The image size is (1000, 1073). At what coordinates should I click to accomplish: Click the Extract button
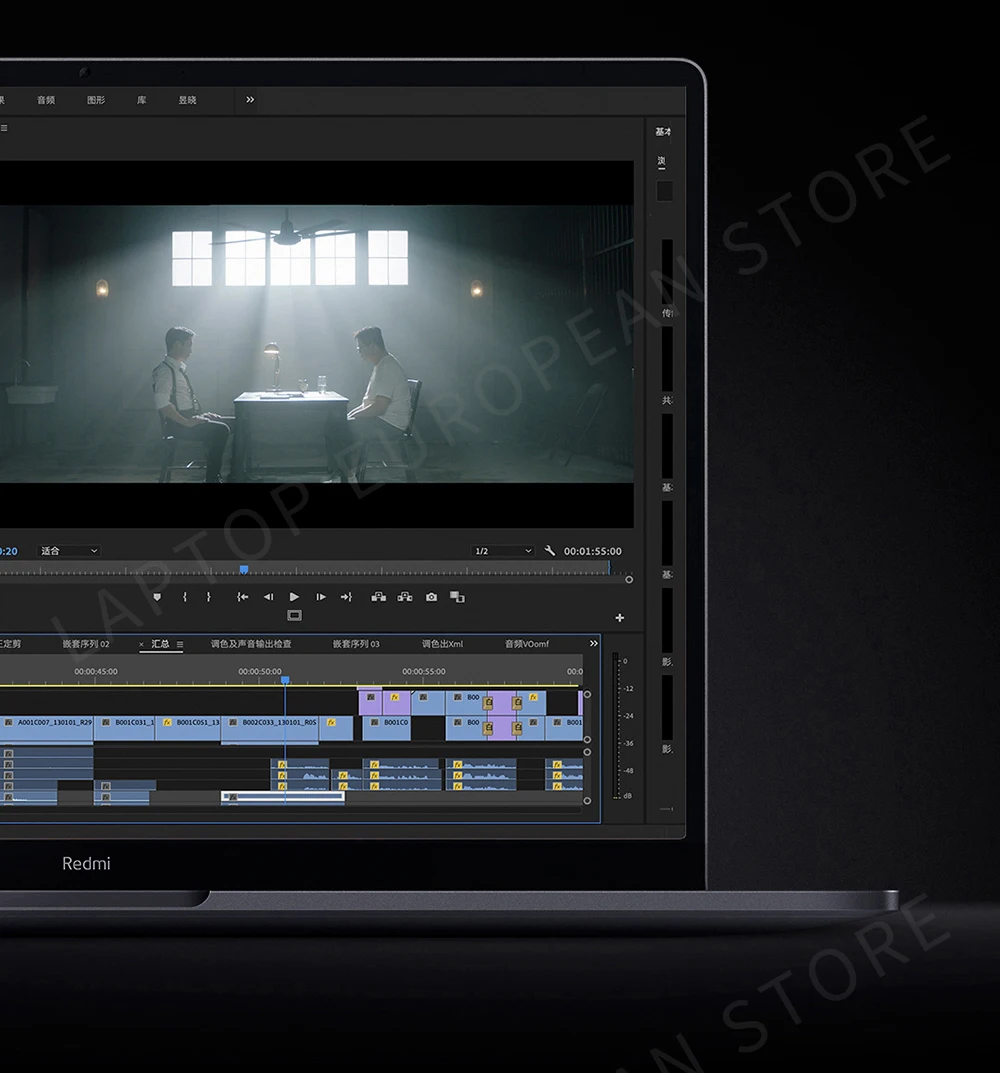tap(405, 597)
